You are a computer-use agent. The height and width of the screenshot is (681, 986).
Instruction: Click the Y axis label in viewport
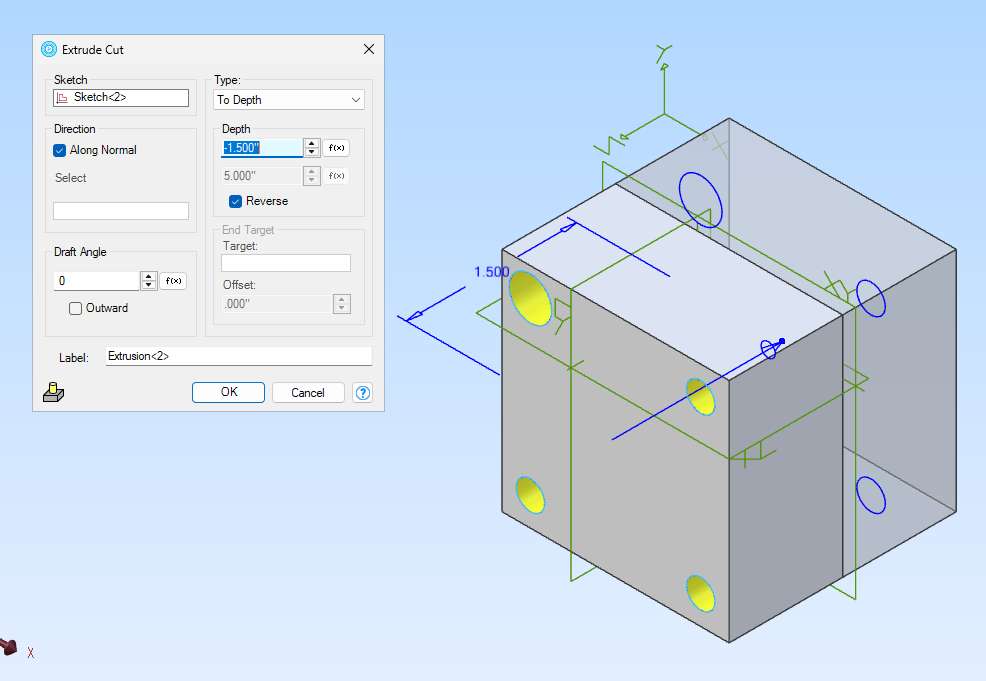tap(663, 54)
